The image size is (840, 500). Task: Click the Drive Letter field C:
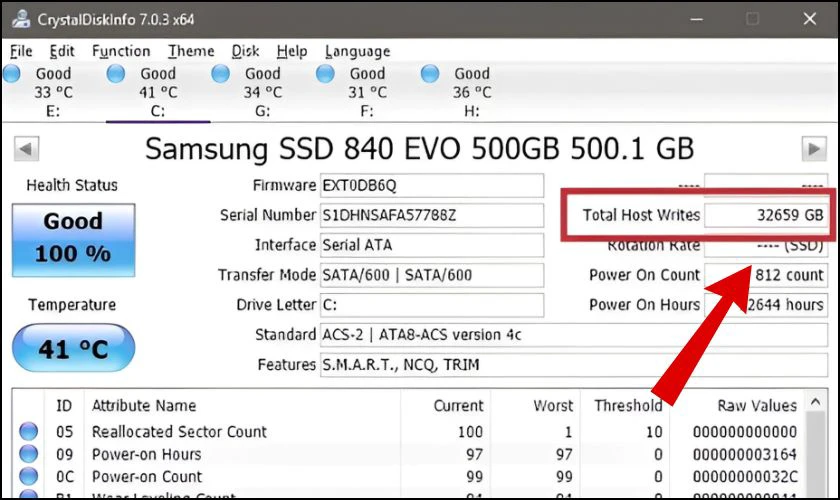click(x=432, y=305)
